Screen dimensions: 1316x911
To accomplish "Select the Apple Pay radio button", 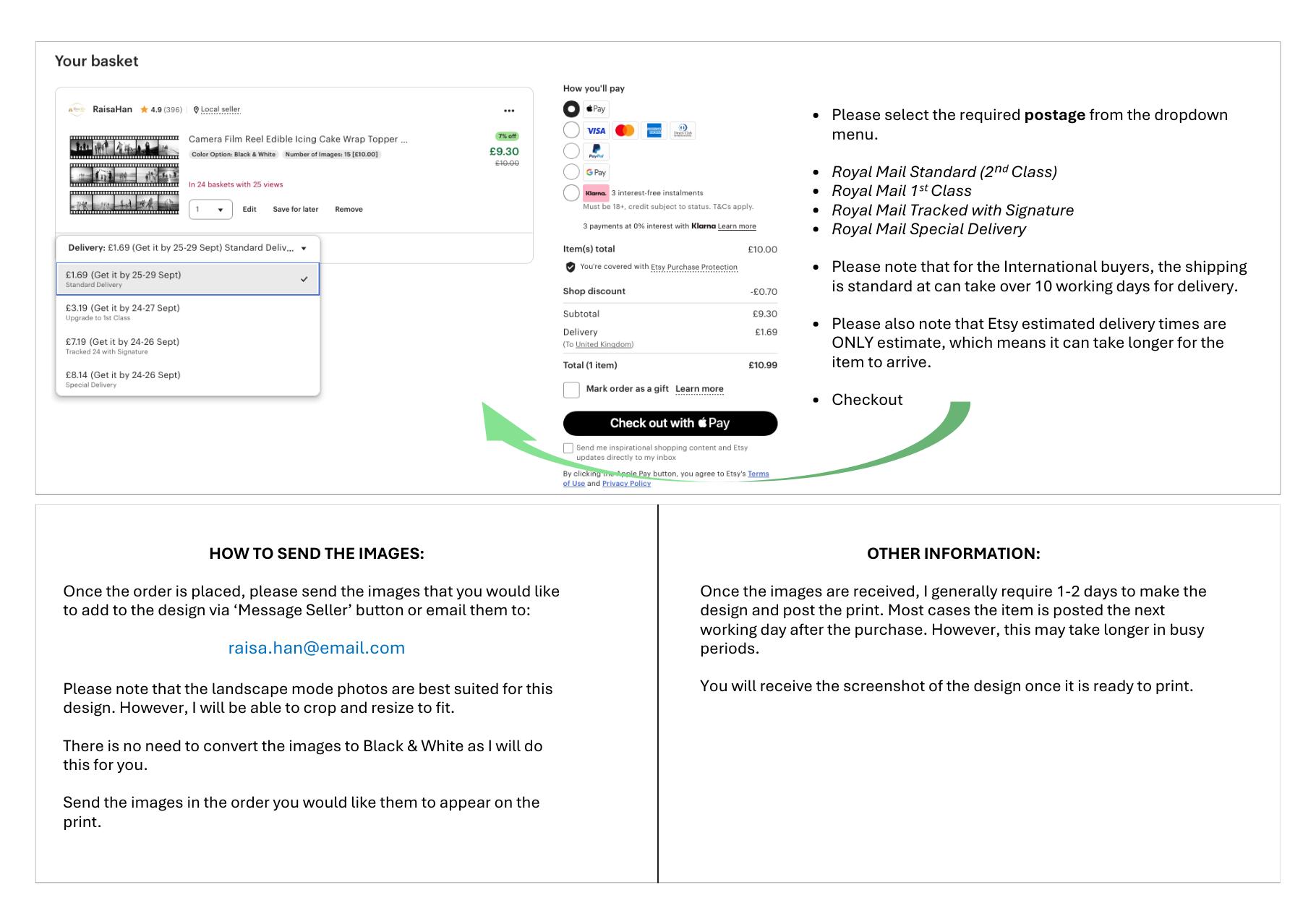I will pyautogui.click(x=571, y=109).
